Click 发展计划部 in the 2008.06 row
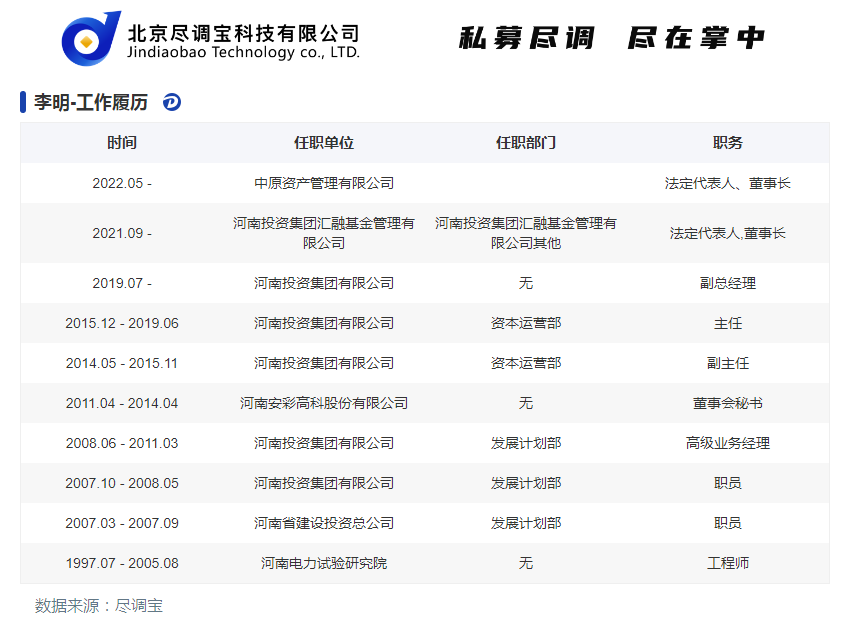850x625 pixels. click(526, 443)
